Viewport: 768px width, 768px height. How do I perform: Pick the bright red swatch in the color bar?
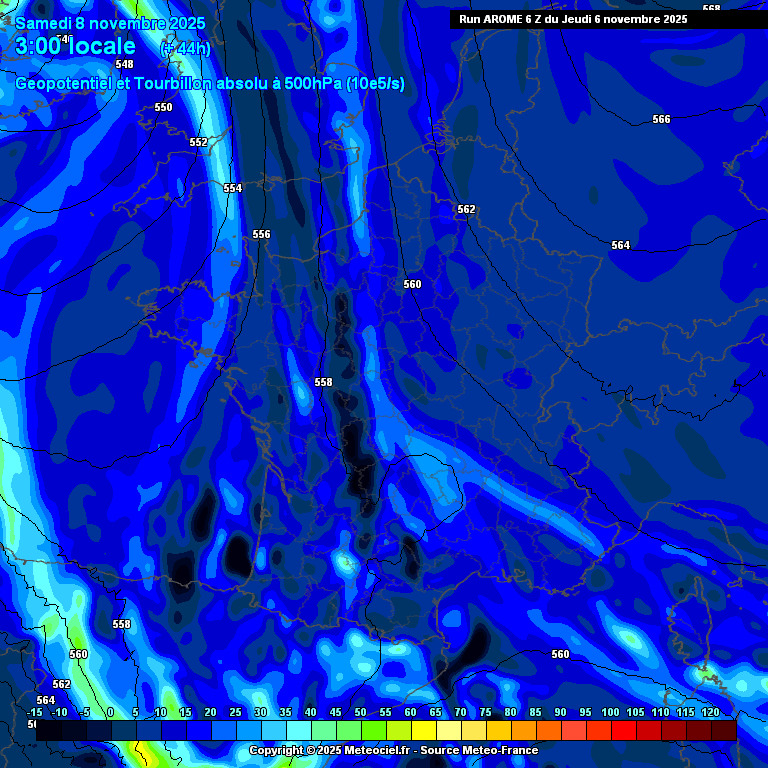[x=623, y=731]
